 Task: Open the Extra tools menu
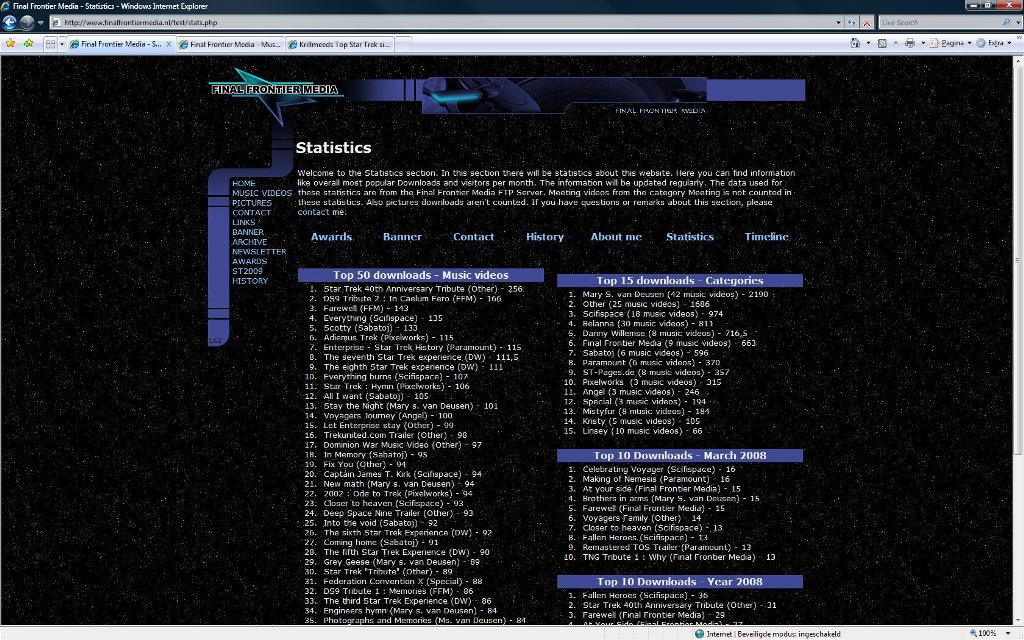click(993, 43)
